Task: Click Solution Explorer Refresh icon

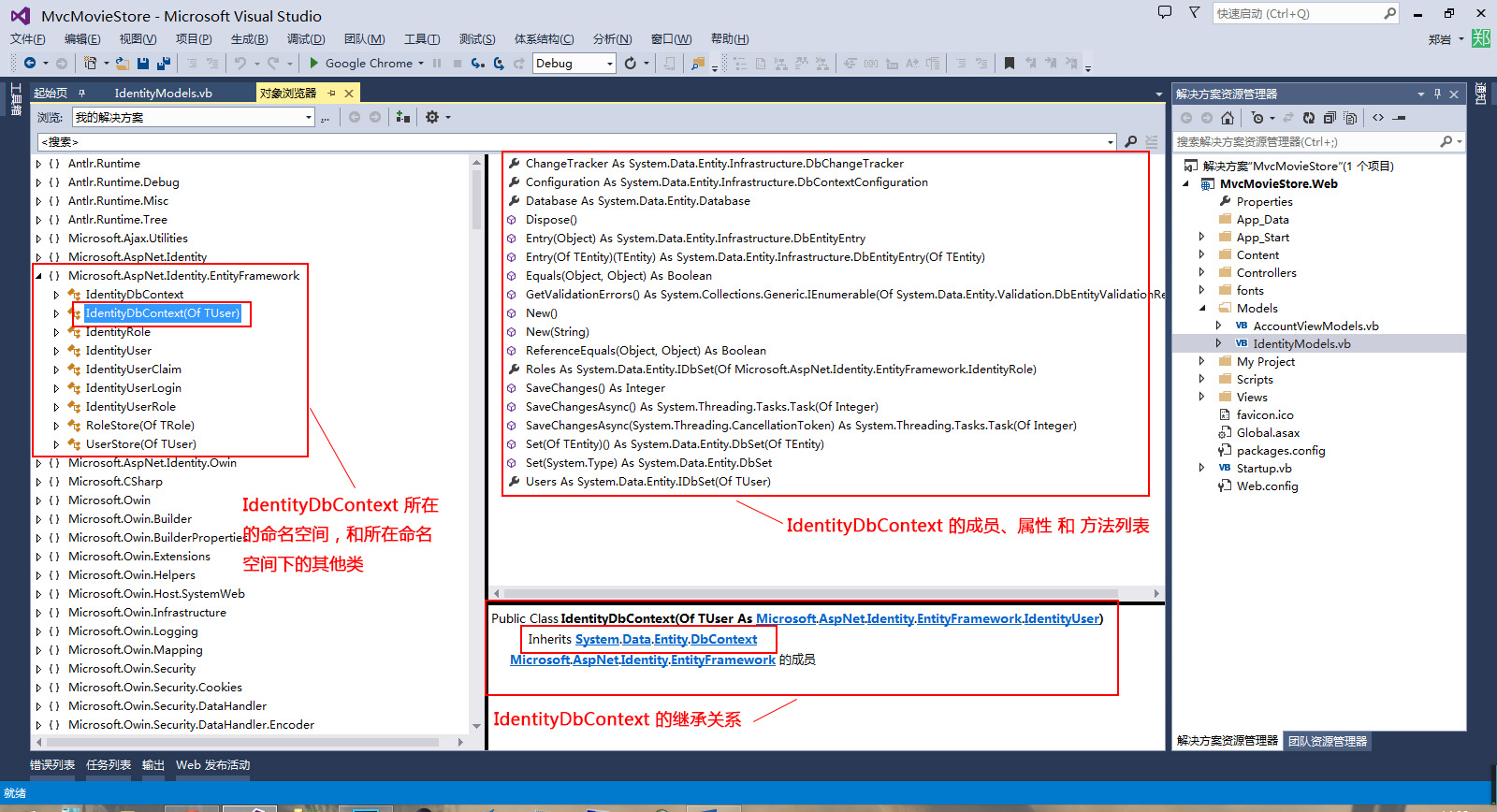Action: [x=1308, y=118]
